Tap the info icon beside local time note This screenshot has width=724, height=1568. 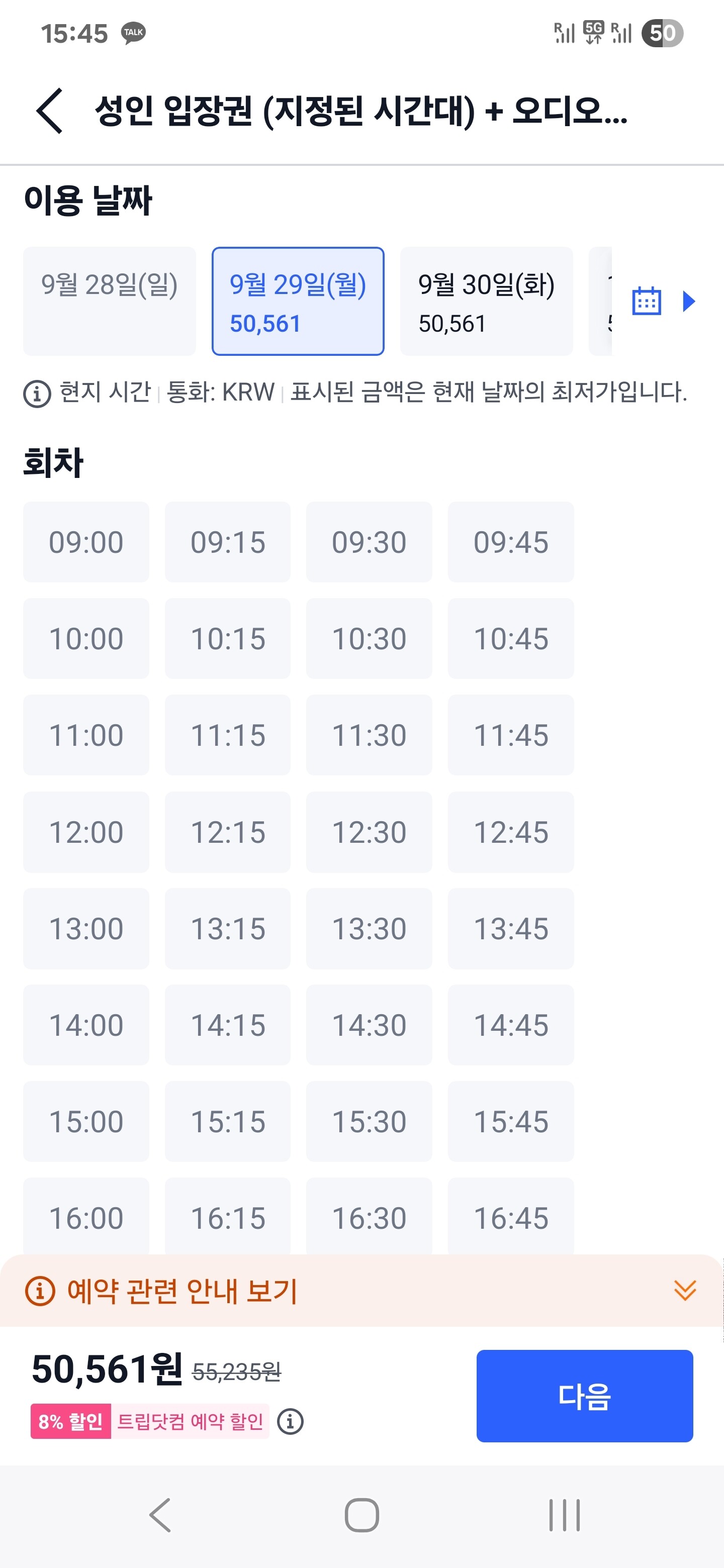tap(37, 394)
